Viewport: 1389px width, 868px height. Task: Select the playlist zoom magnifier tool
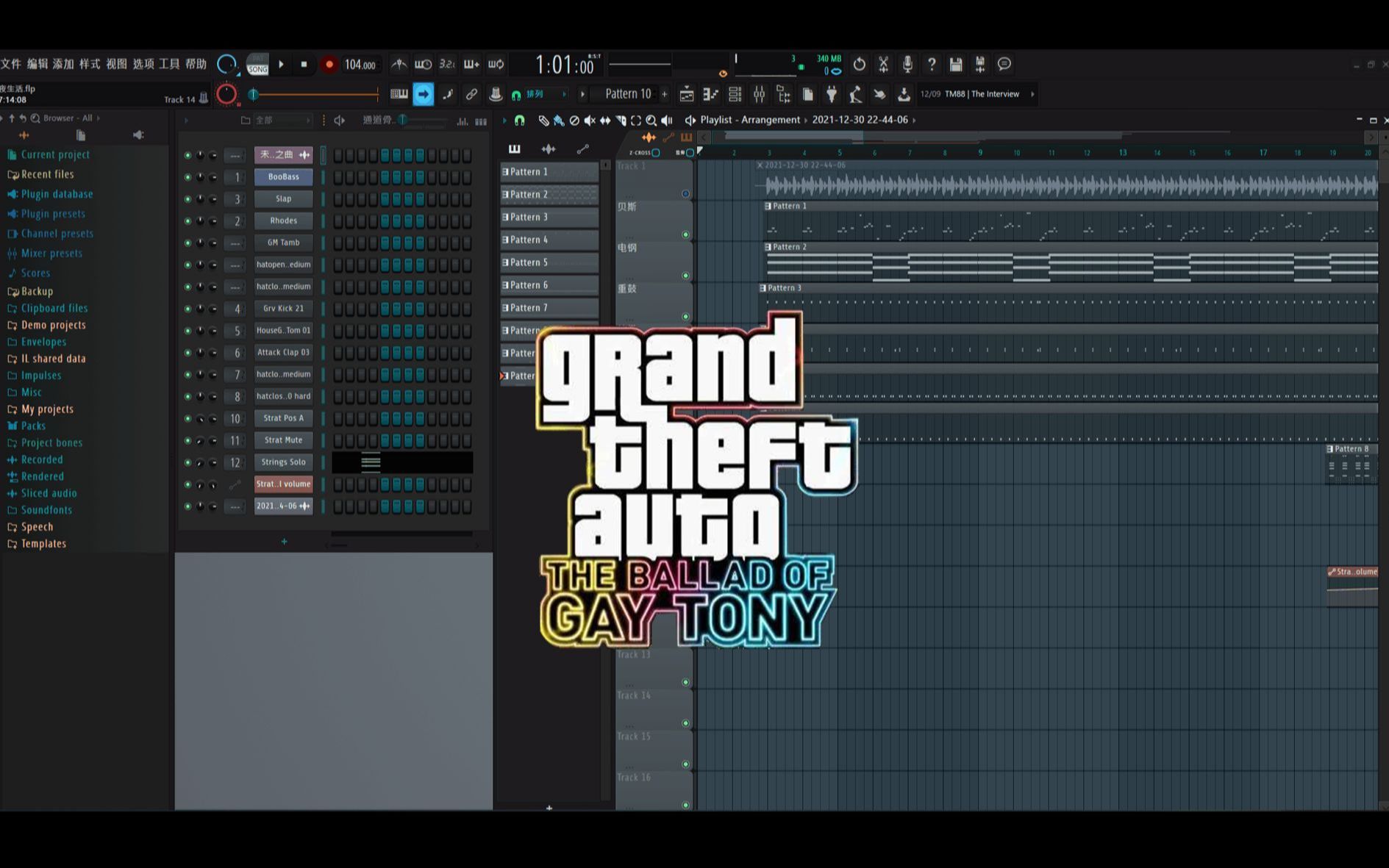pos(651,121)
